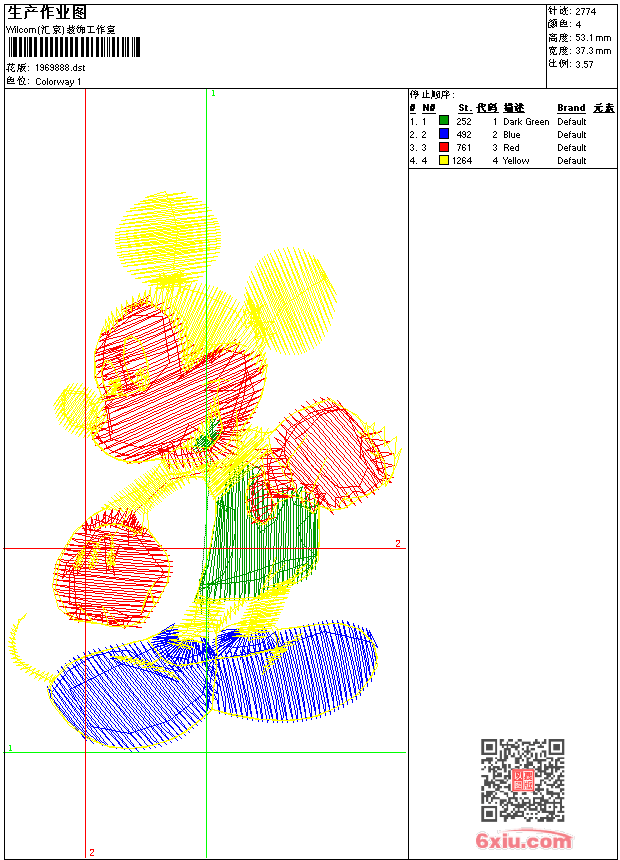Image resolution: width=620 pixels, height=860 pixels.
Task: Click the Blue color swatch
Action: pos(444,134)
